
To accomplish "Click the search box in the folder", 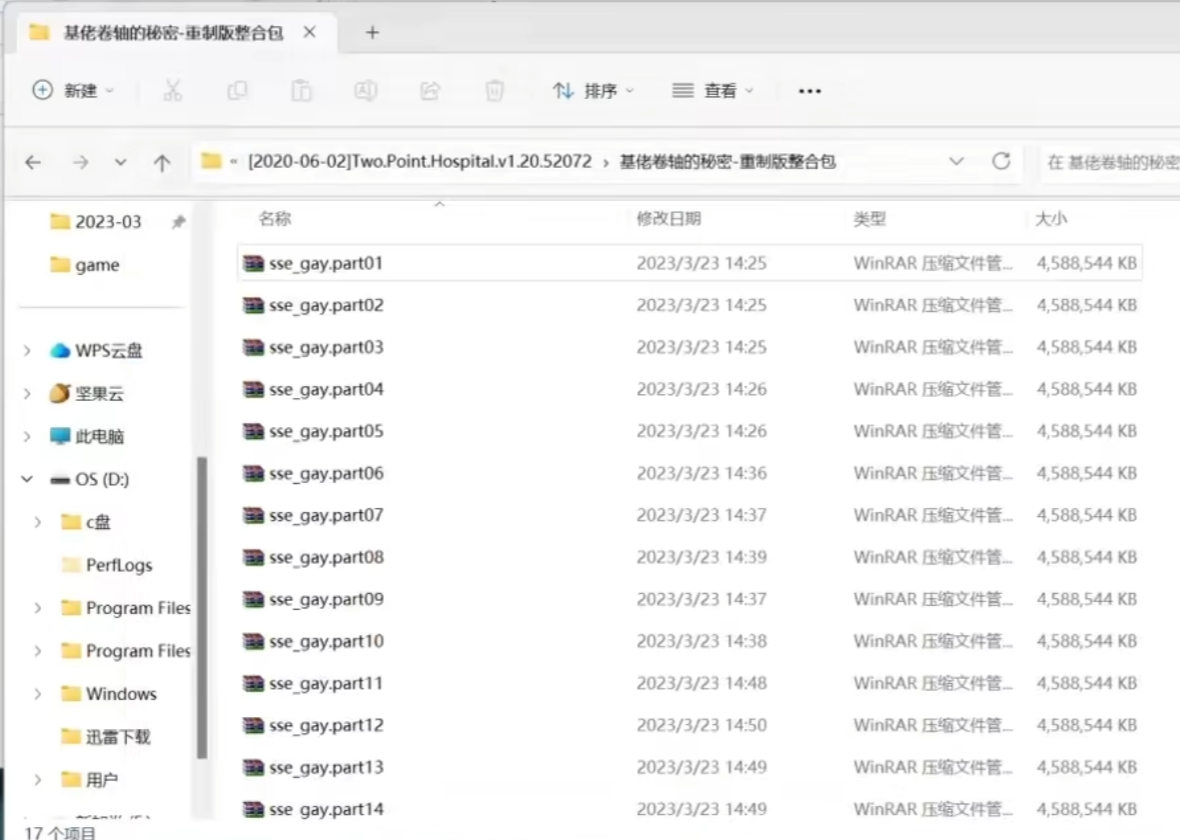I will tap(1111, 162).
